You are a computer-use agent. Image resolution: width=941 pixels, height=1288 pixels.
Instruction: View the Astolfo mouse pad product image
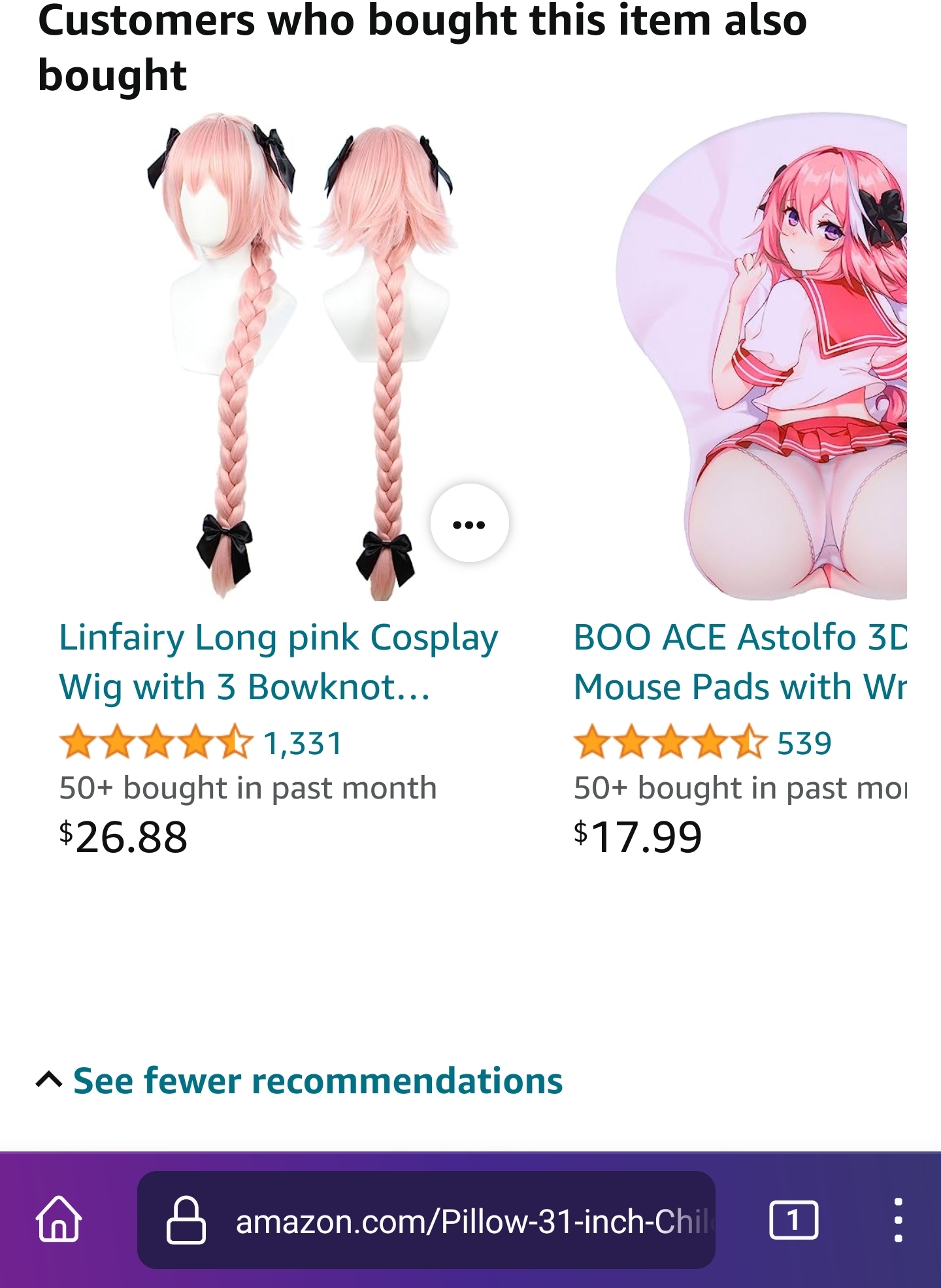pyautogui.click(x=761, y=356)
